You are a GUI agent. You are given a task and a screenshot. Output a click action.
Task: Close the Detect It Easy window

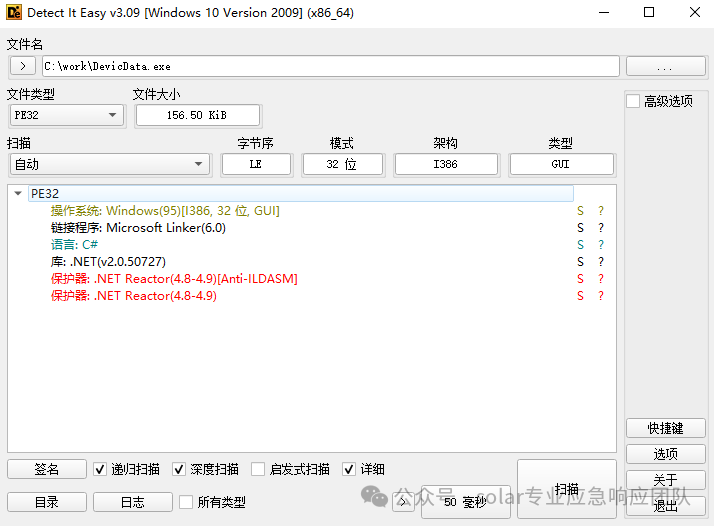click(x=695, y=12)
